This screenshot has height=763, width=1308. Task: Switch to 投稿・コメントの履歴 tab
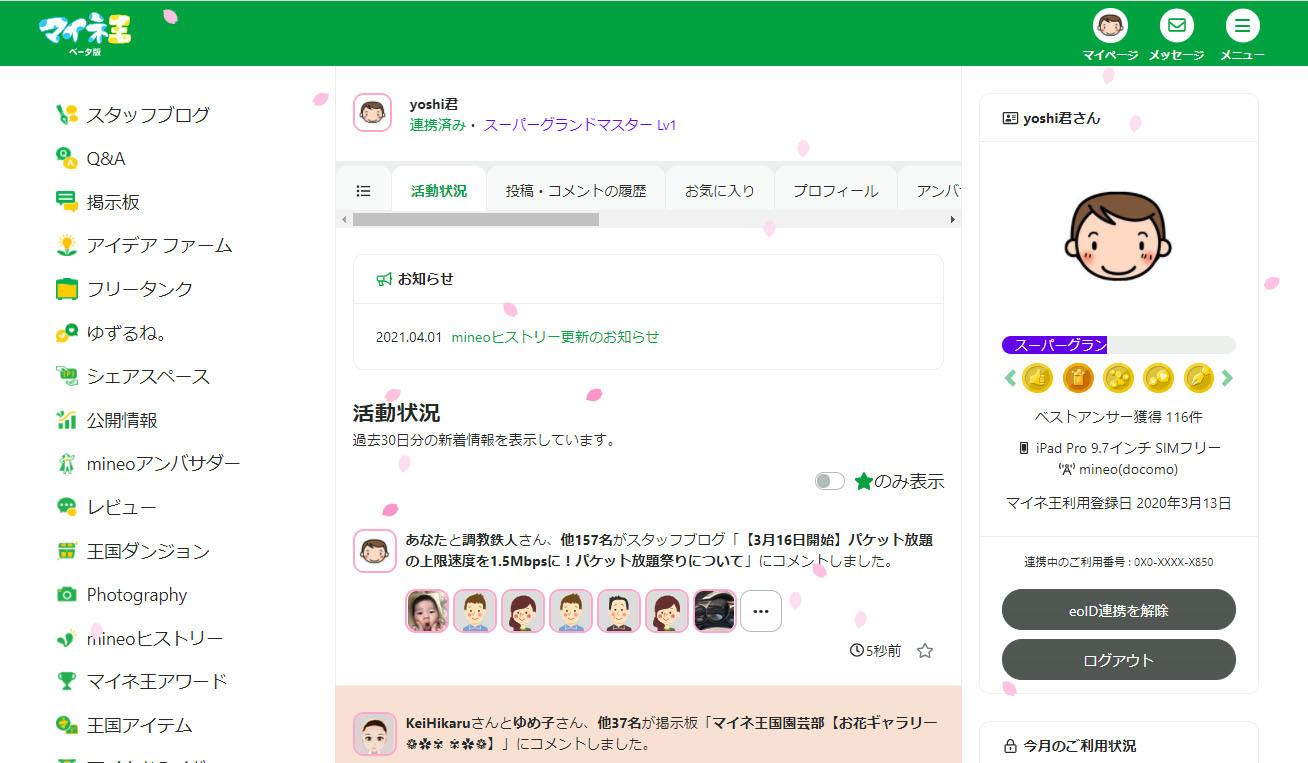[x=575, y=190]
